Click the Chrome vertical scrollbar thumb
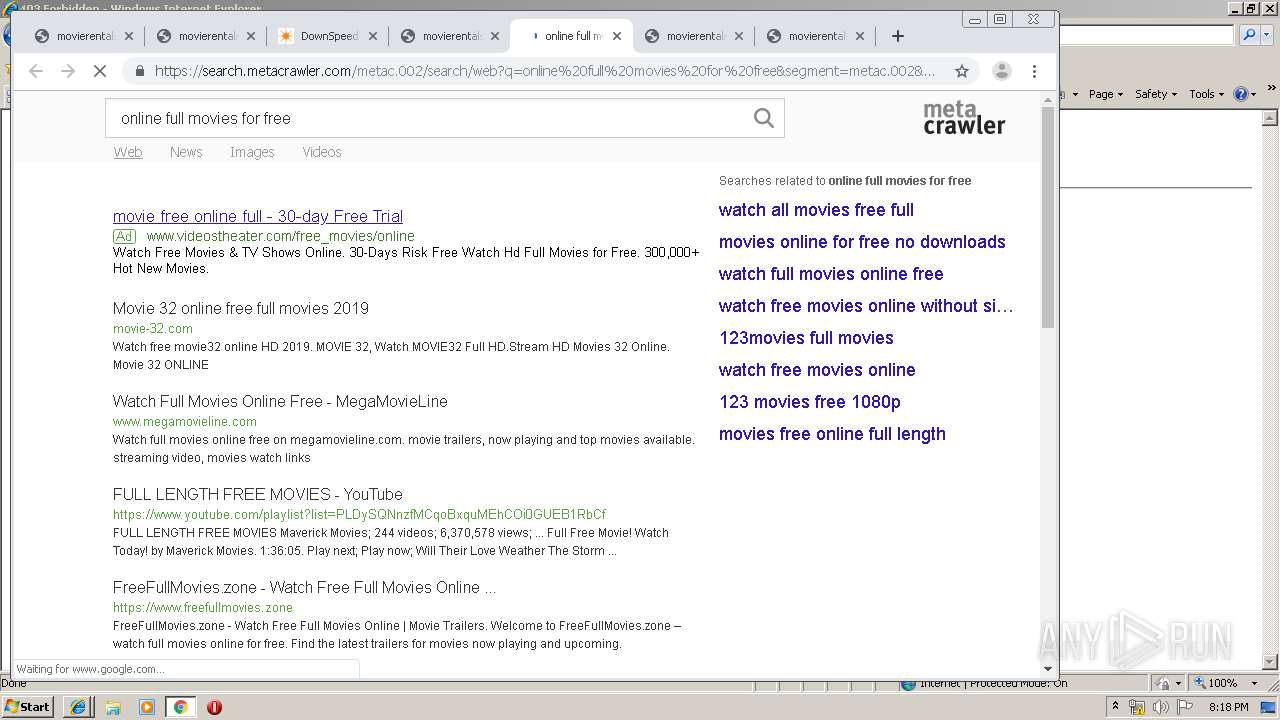The width and height of the screenshot is (1280, 720). tap(1048, 217)
